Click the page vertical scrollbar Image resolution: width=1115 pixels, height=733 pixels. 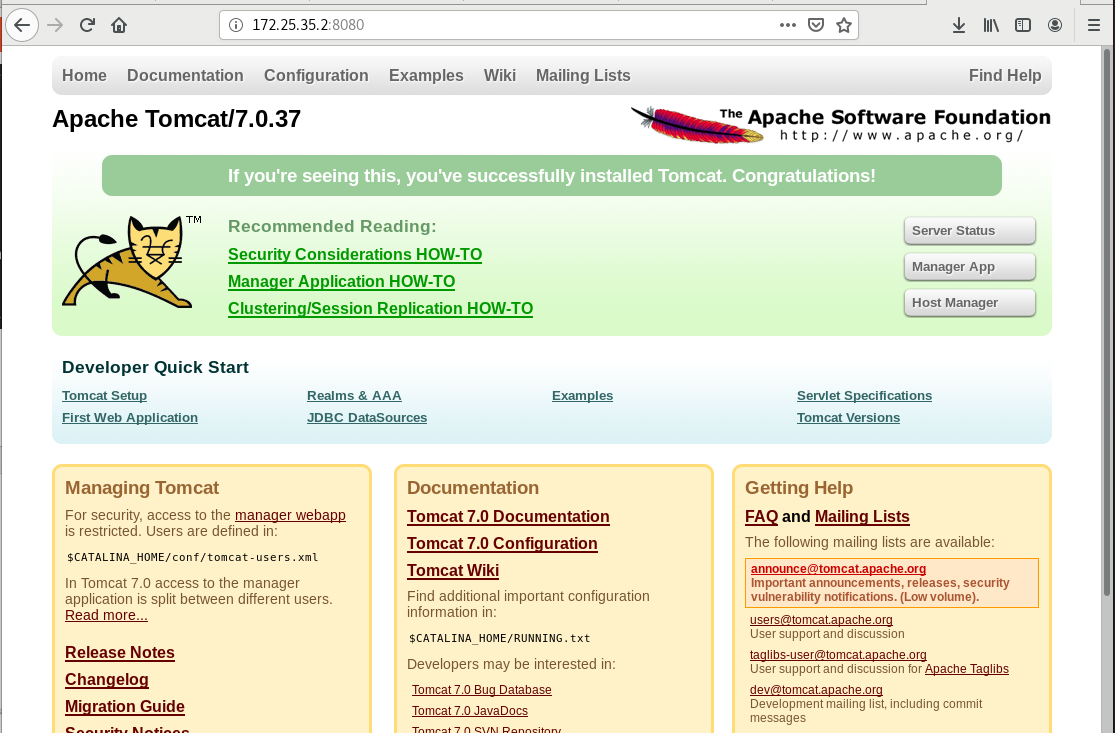click(1107, 320)
